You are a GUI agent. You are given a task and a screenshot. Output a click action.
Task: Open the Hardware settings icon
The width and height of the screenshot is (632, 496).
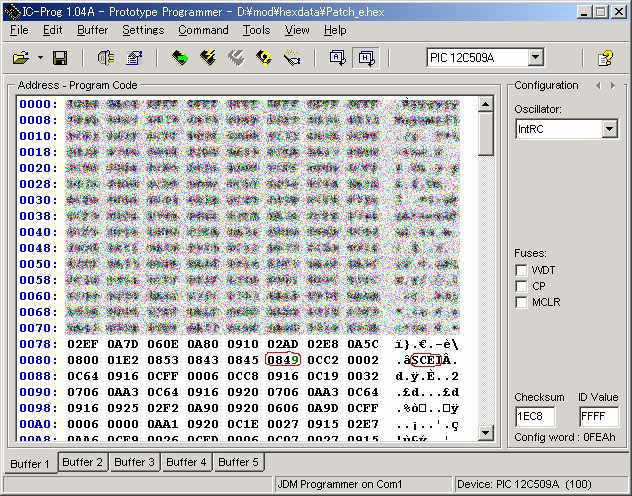click(x=106, y=58)
